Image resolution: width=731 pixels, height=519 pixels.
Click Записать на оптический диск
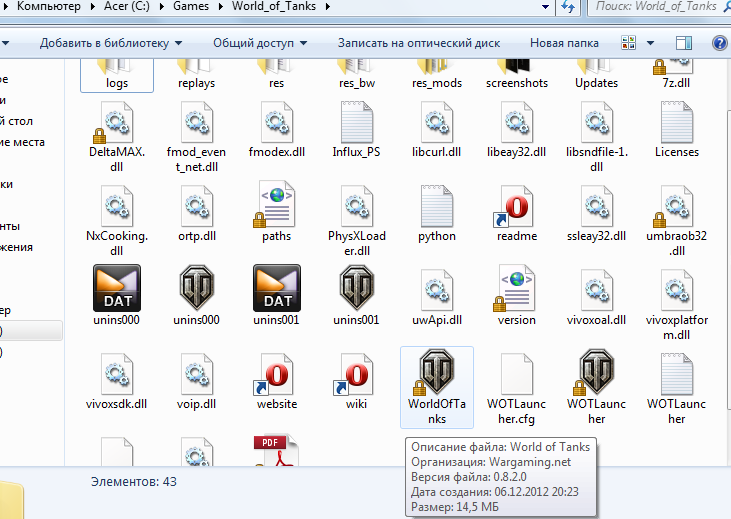[419, 43]
